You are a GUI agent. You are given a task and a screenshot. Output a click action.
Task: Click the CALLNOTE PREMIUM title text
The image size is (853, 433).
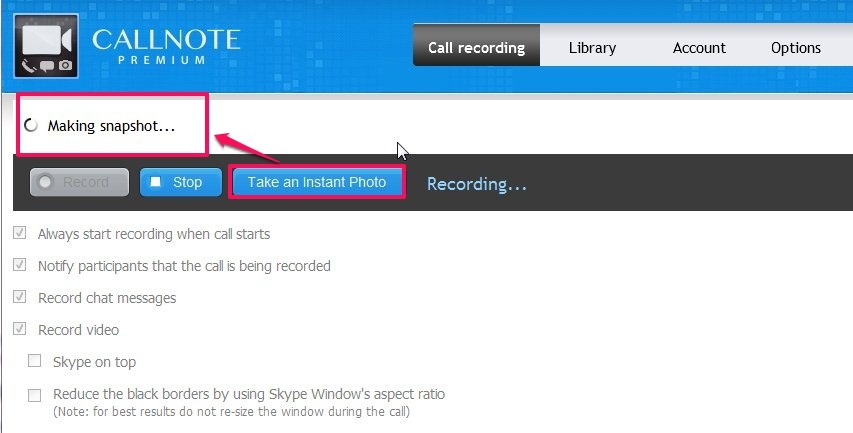[x=166, y=46]
